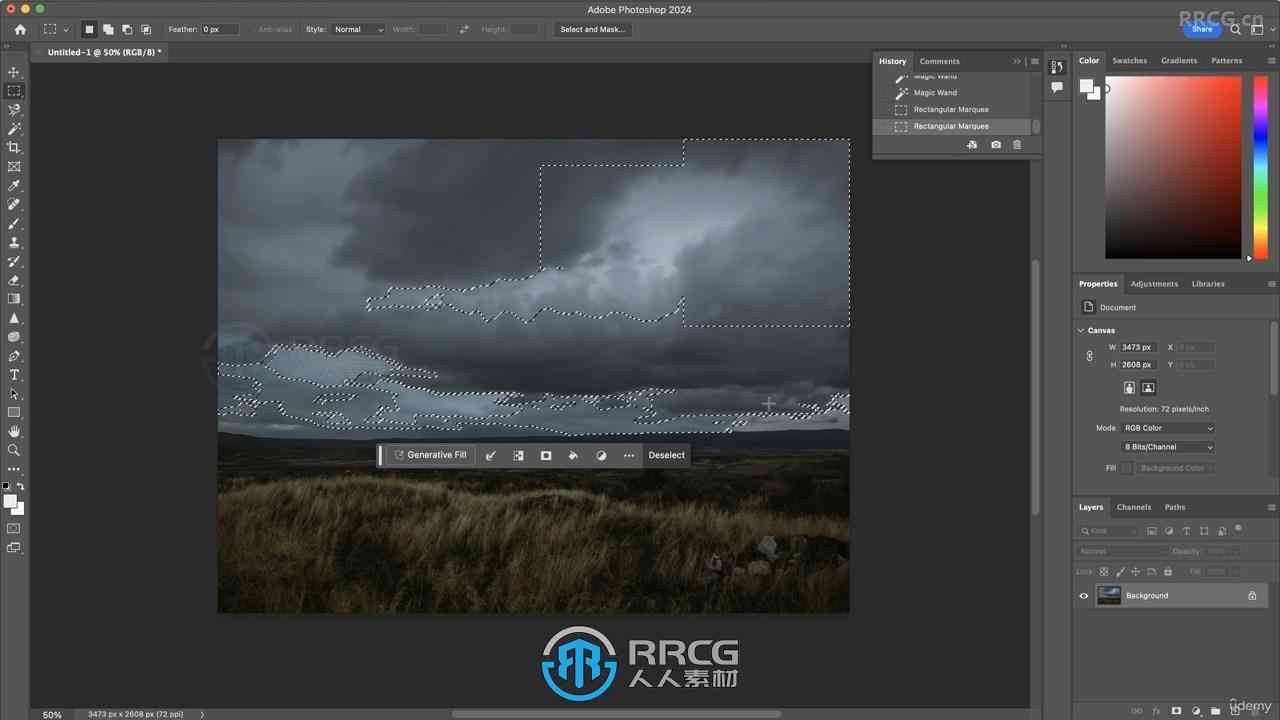The height and width of the screenshot is (720, 1280).
Task: Select the Path Selection tool
Action: coord(14,394)
